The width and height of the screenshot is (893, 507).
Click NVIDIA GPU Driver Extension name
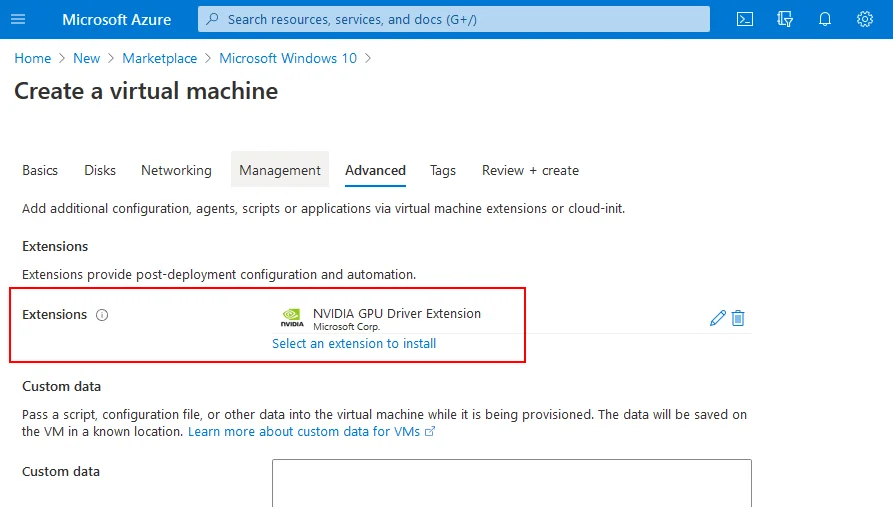(397, 313)
